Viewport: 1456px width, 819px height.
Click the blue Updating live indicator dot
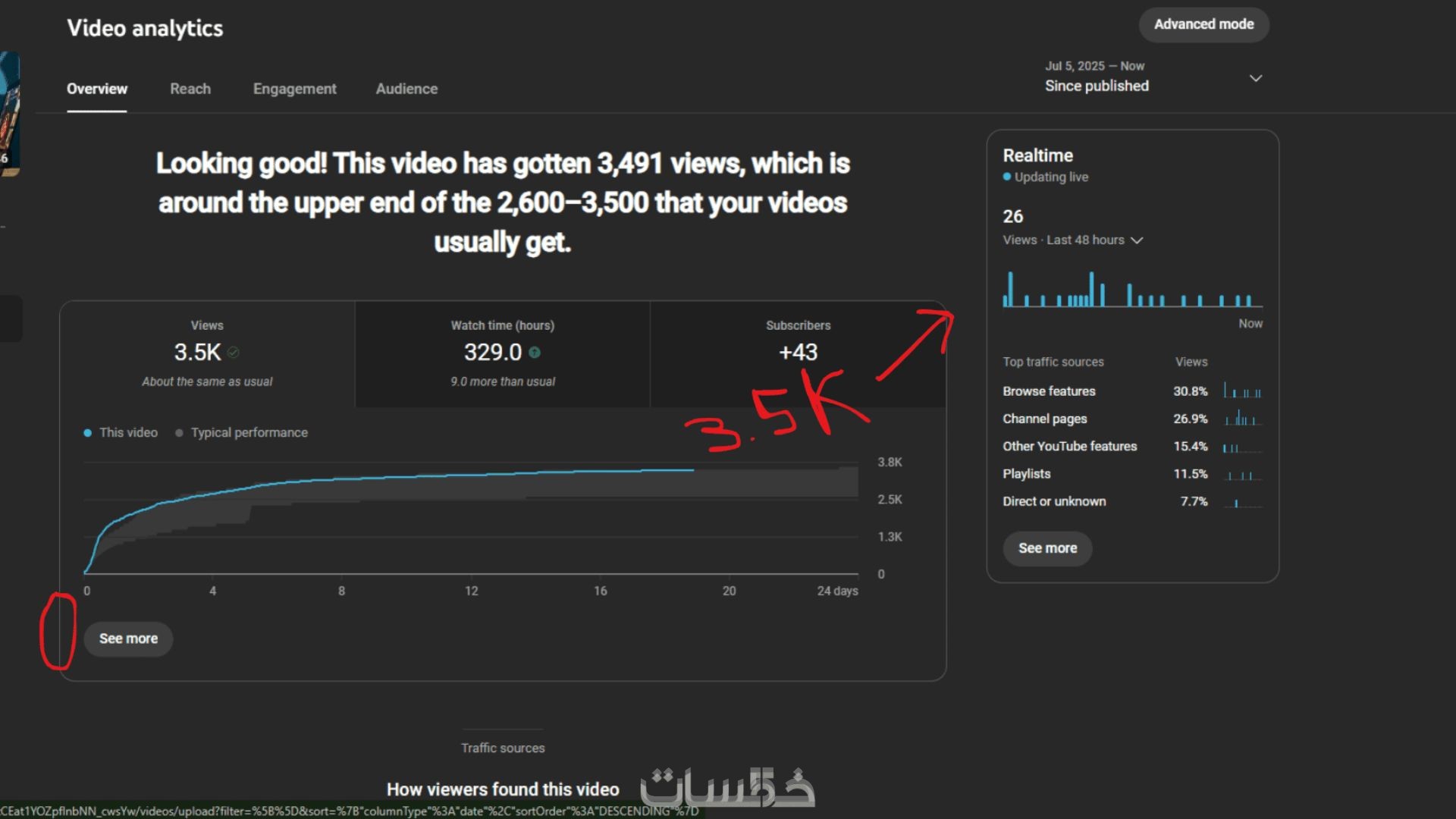pyautogui.click(x=1007, y=177)
